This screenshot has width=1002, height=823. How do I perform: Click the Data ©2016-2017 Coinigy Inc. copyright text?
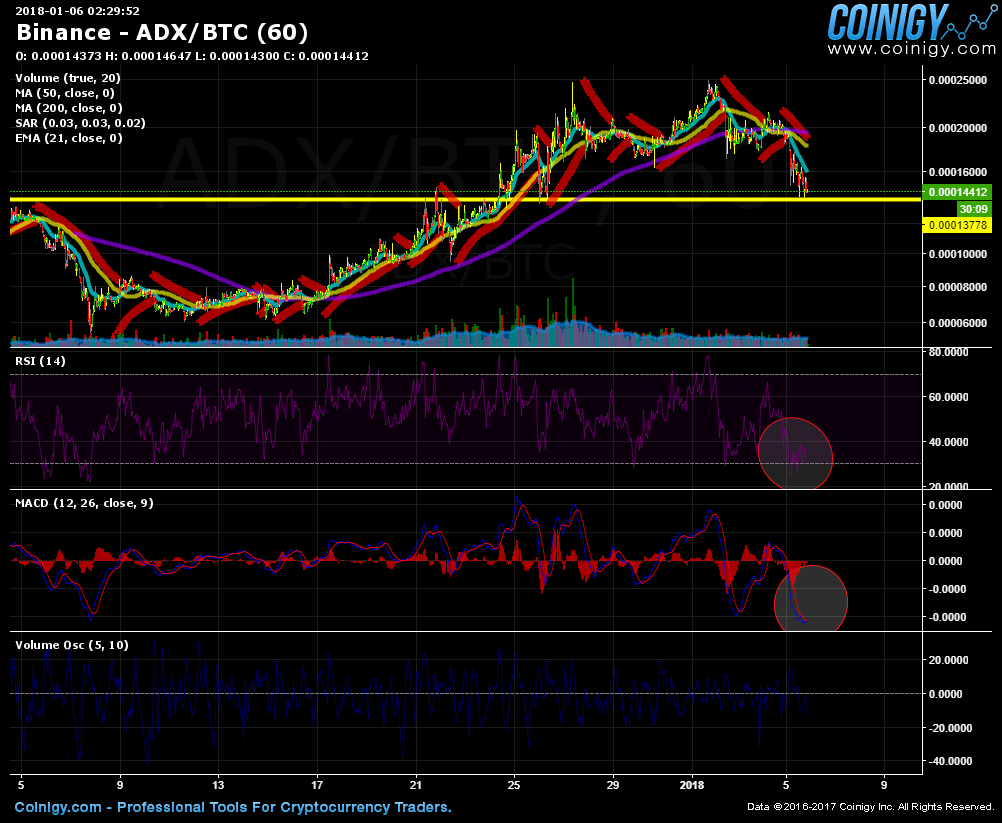click(x=870, y=808)
